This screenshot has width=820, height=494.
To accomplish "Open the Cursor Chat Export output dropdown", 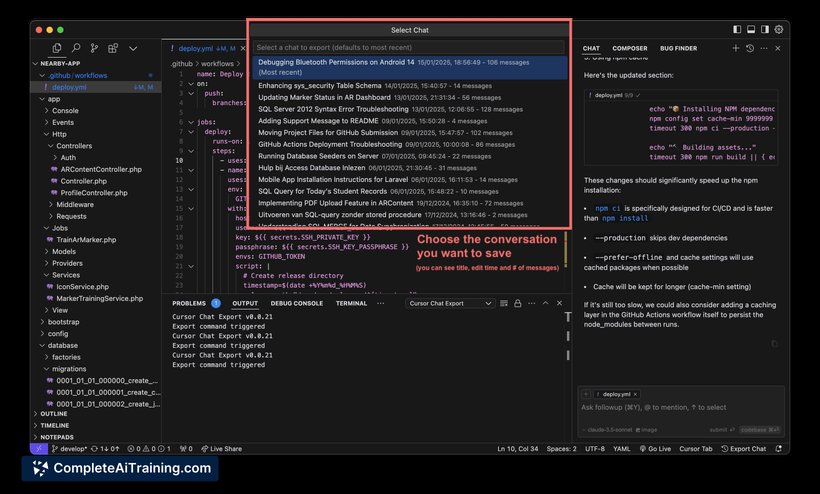I will tap(450, 303).
